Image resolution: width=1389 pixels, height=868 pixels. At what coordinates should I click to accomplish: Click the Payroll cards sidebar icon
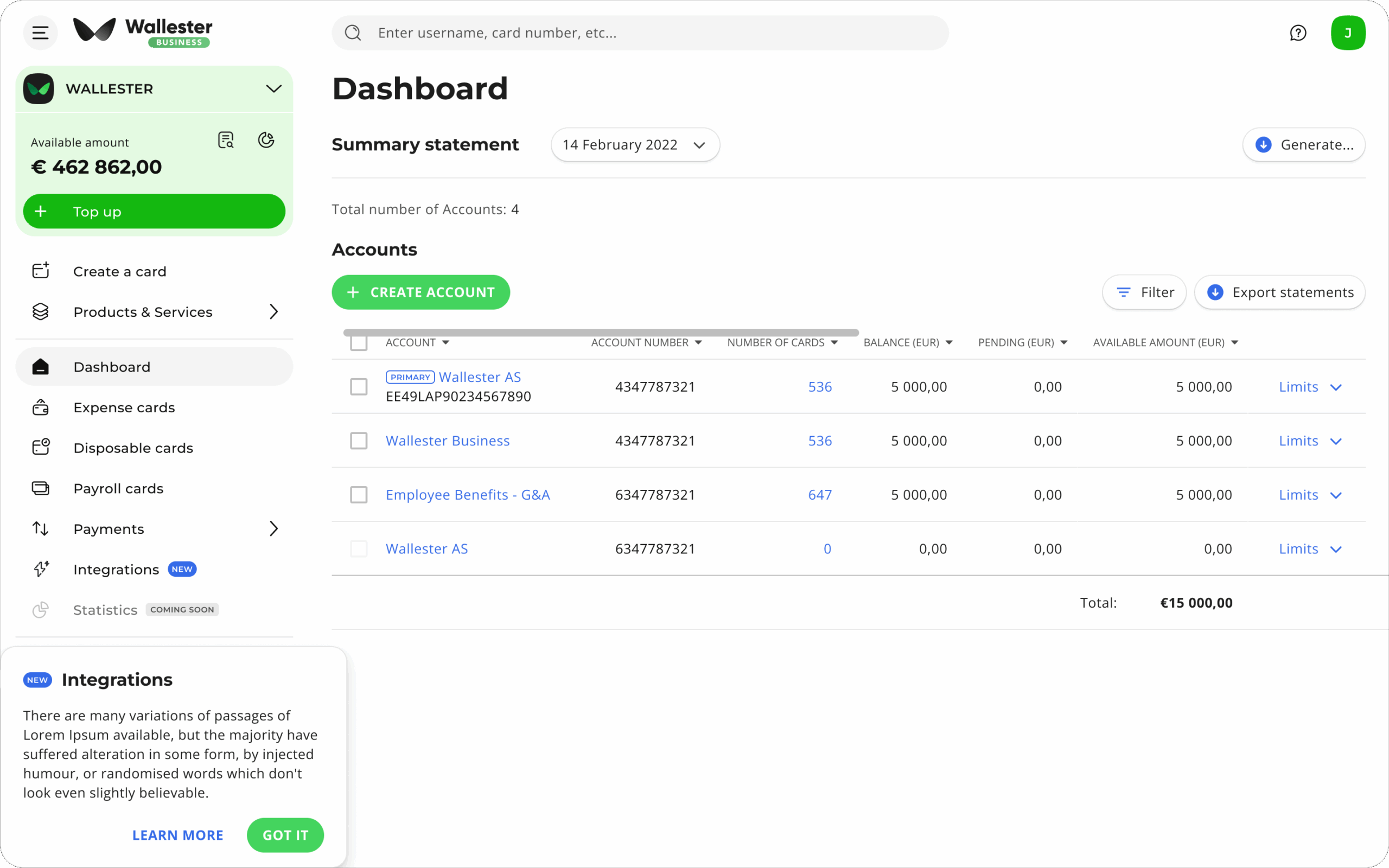coord(40,489)
